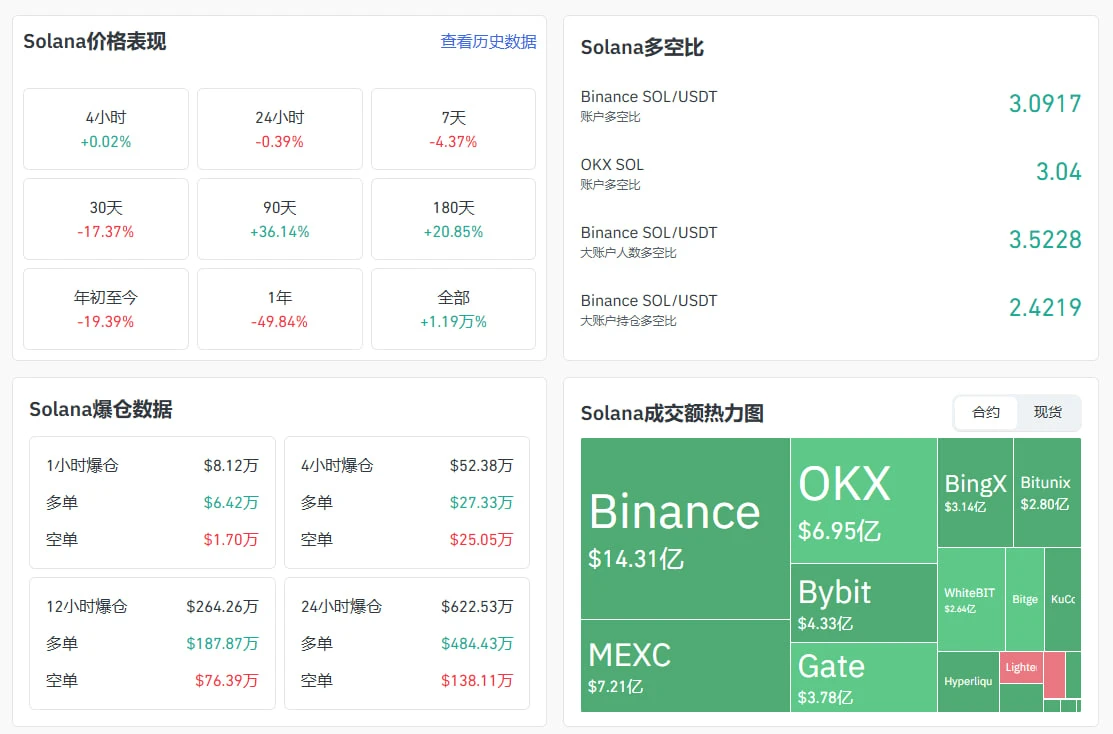Click the 3.0917 long-short ratio value
The image size is (1113, 734).
coord(1045,104)
